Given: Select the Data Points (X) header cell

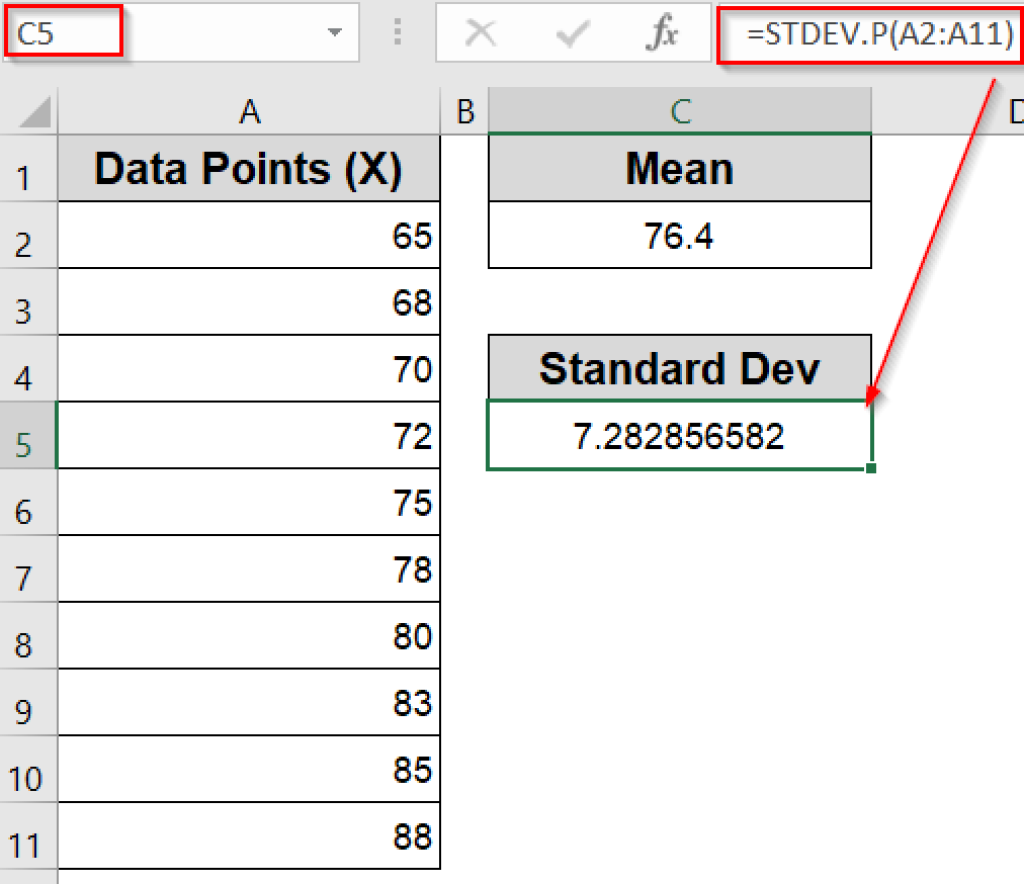Looking at the screenshot, I should (x=249, y=168).
